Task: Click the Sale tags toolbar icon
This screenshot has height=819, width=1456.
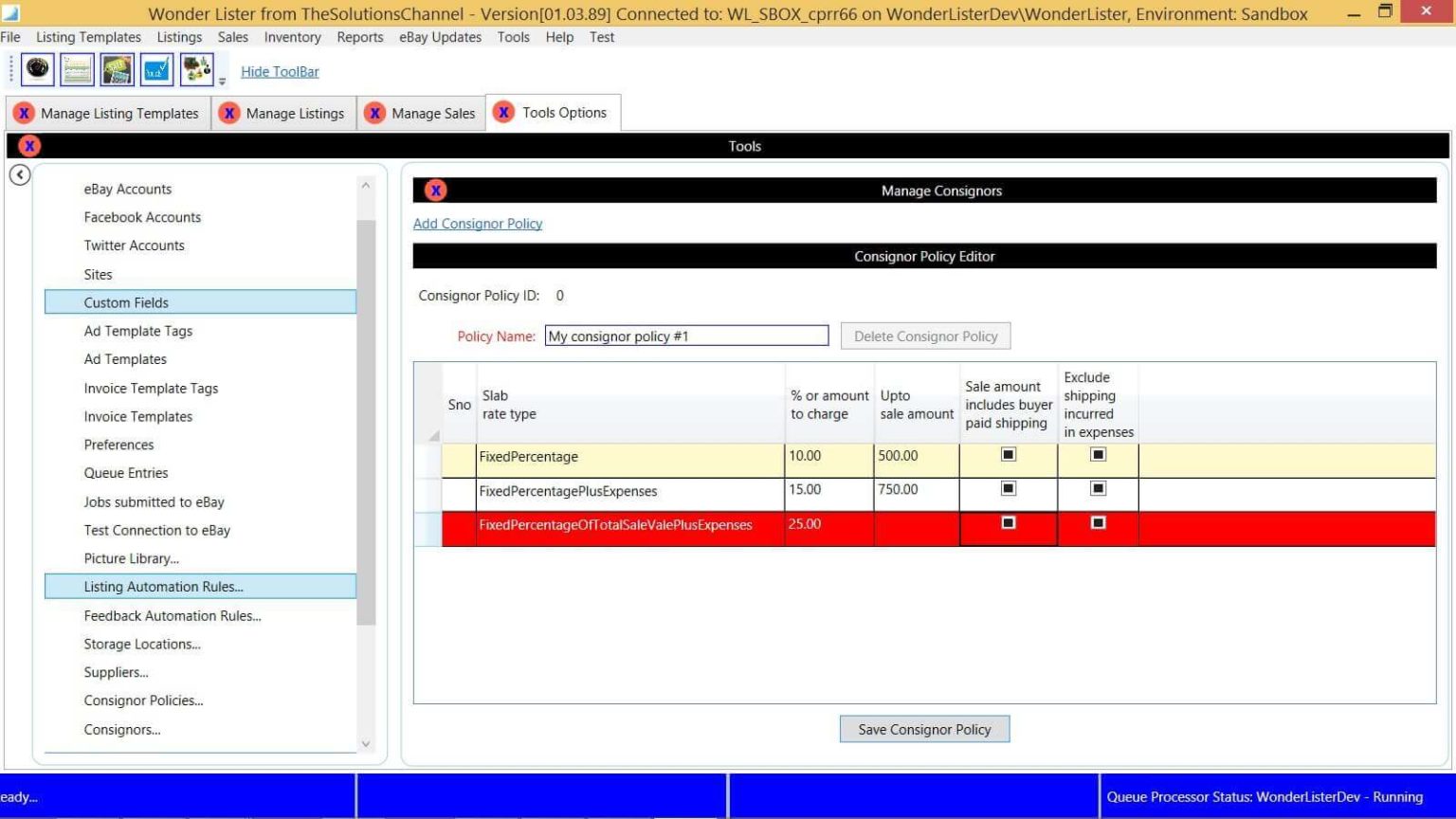Action: click(x=117, y=70)
